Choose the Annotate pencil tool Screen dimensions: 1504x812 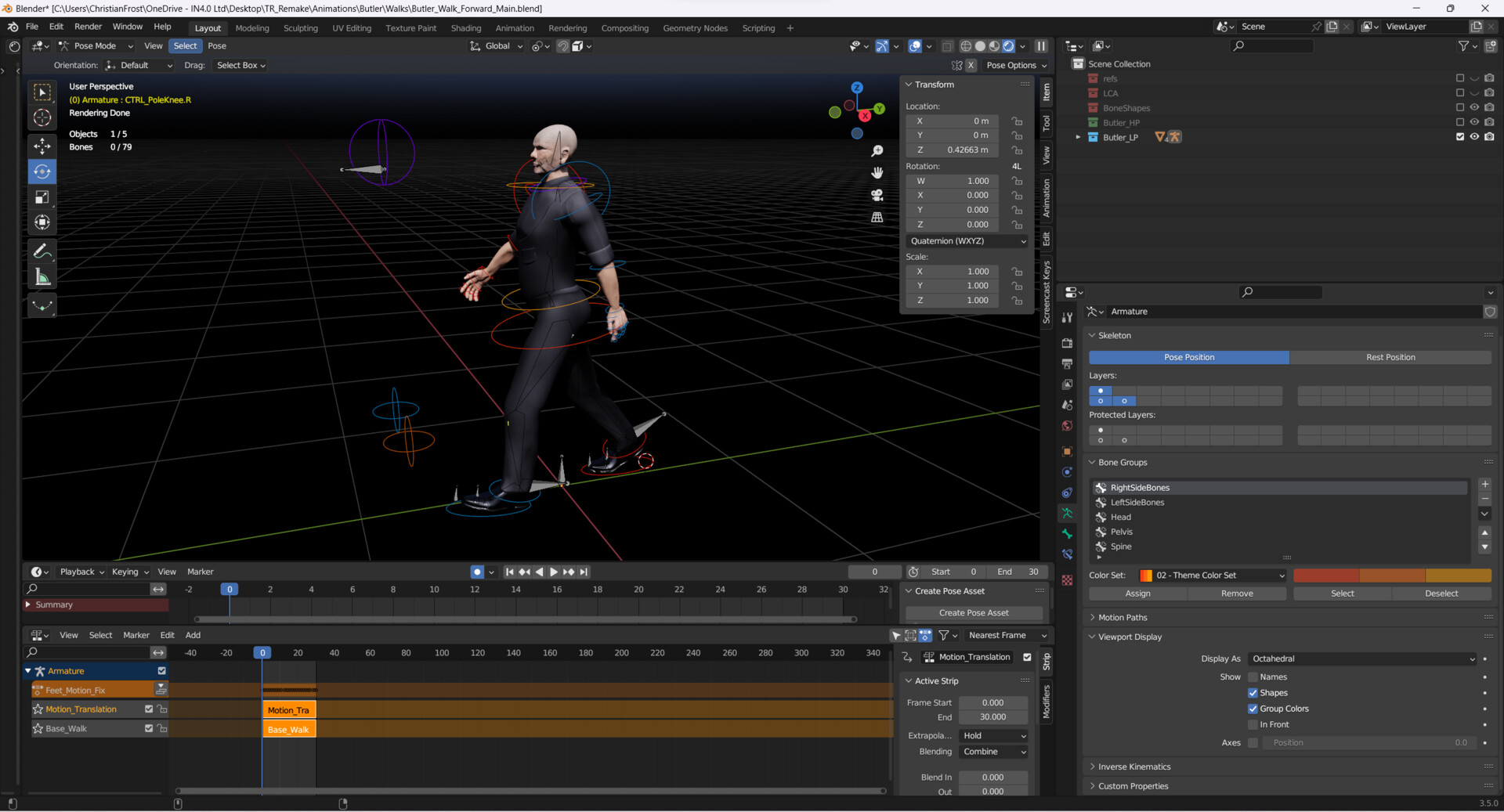click(x=42, y=251)
